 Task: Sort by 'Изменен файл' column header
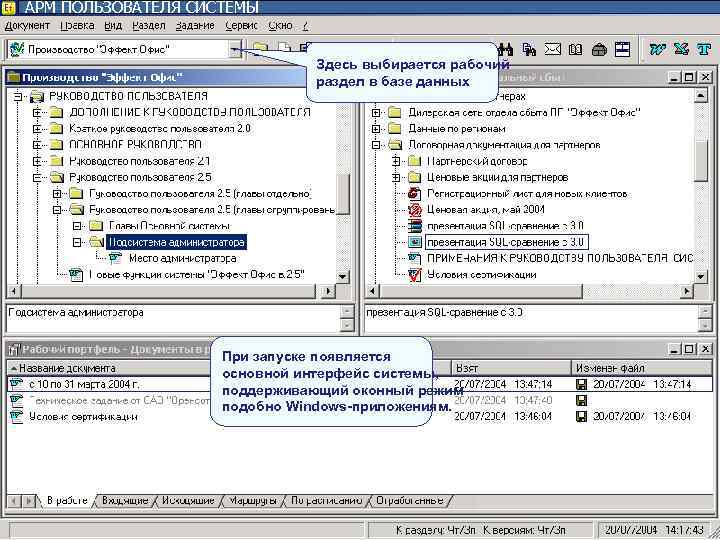tap(642, 368)
